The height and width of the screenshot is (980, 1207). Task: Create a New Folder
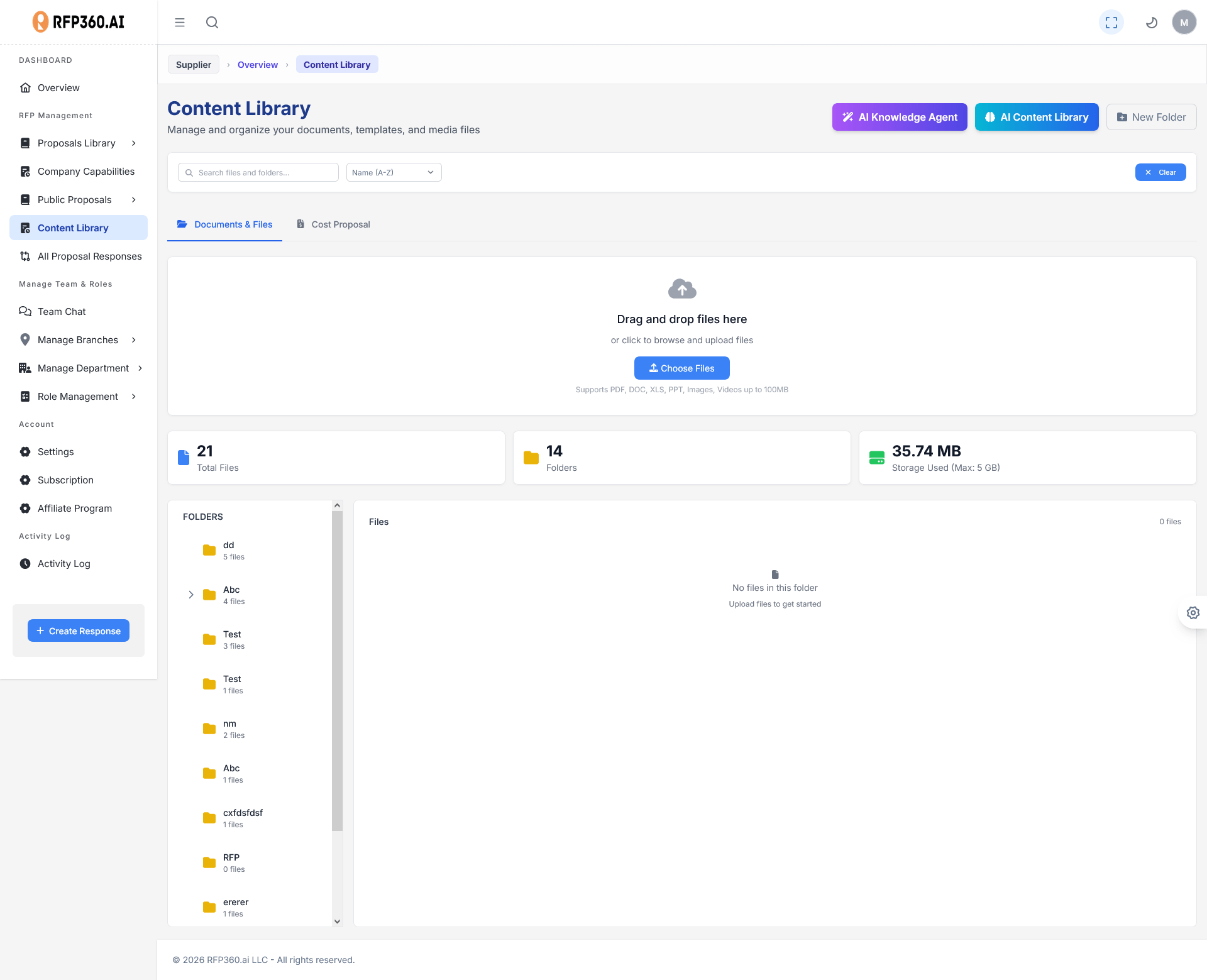click(1150, 117)
